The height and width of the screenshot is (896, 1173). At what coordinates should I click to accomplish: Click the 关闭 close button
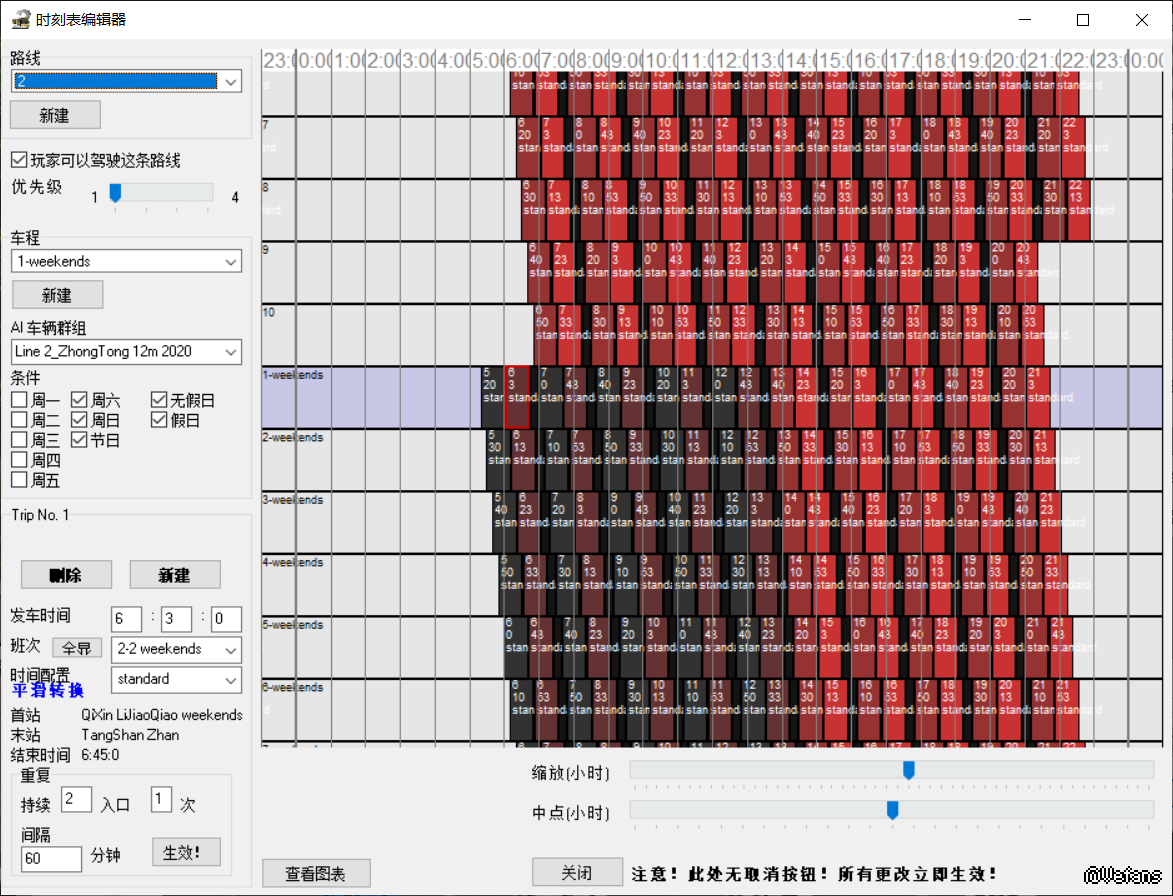[x=577, y=873]
